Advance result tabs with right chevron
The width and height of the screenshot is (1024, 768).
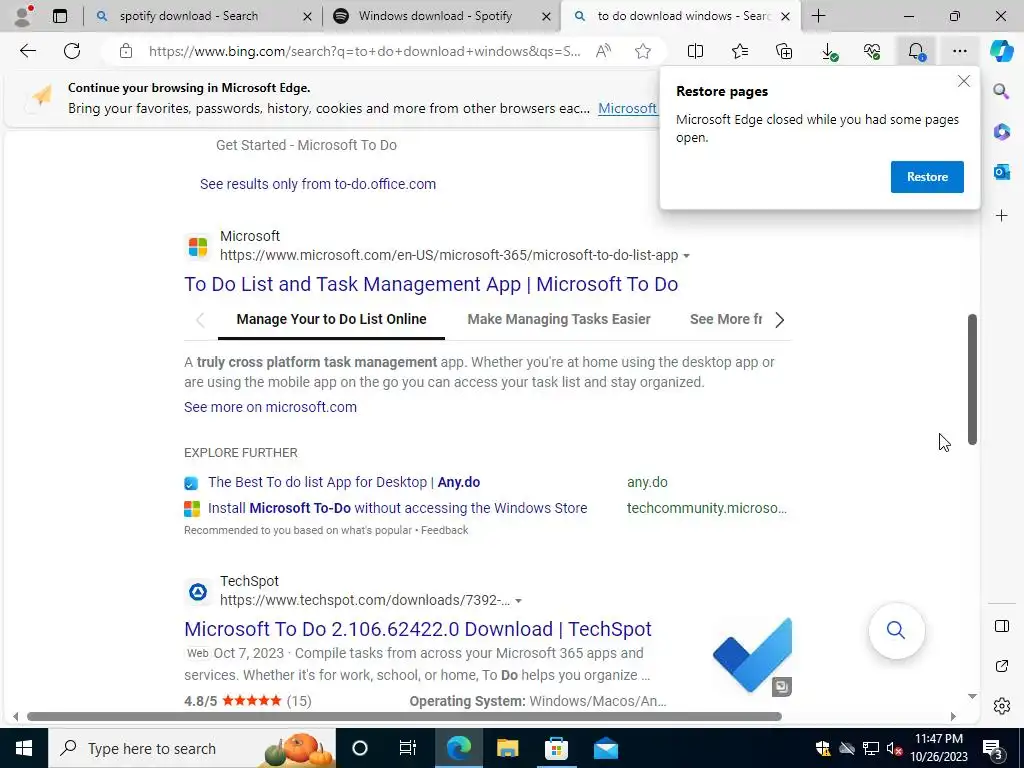[780, 320]
